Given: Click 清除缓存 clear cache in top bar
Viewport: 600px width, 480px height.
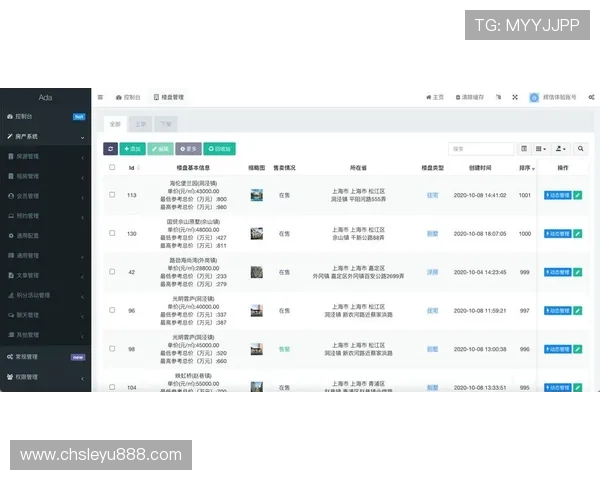Looking at the screenshot, I should [470, 97].
